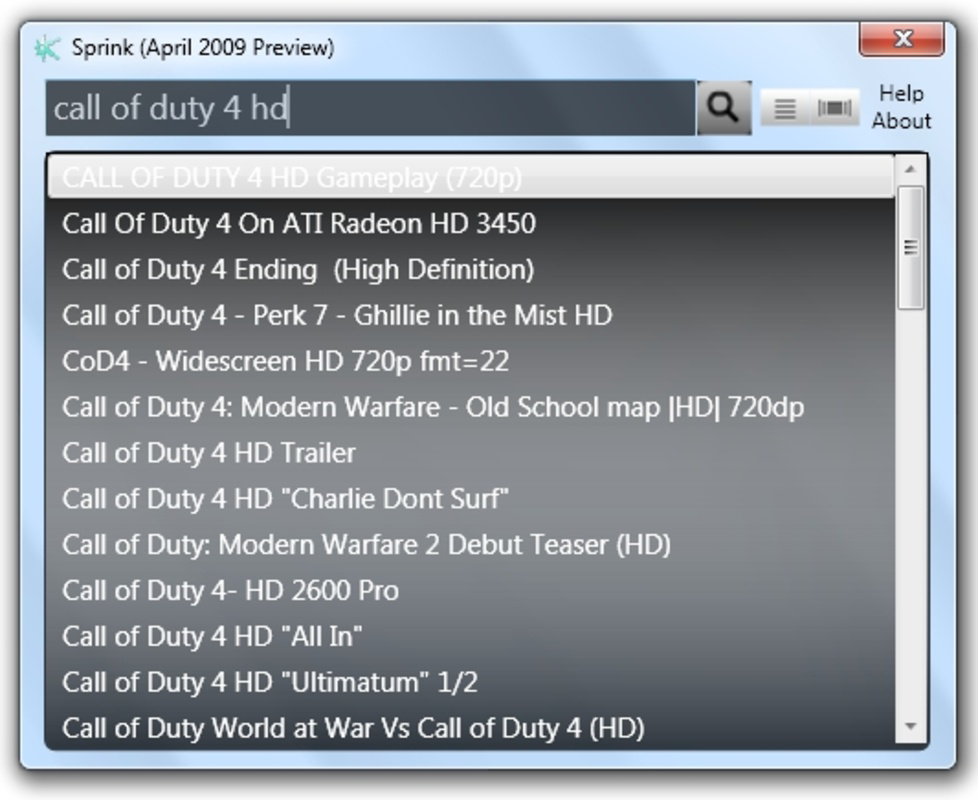Switch to filmstrip thumbnail view
978x800 pixels.
835,108
